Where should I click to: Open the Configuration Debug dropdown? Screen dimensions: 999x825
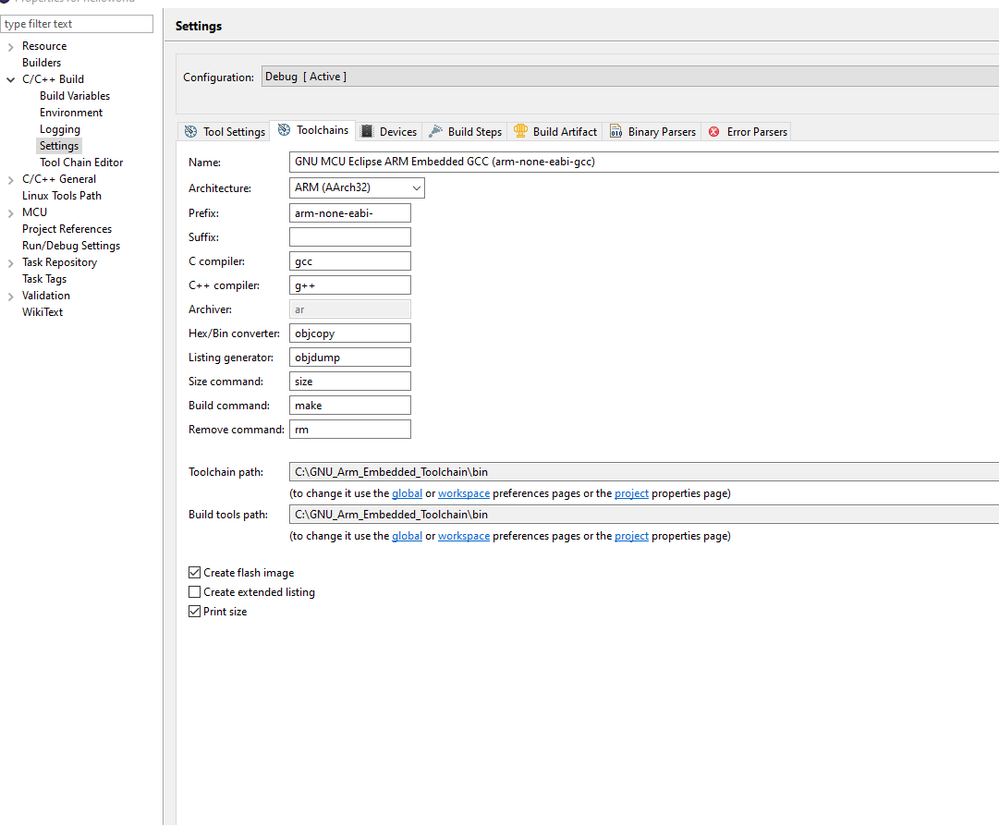click(x=629, y=76)
